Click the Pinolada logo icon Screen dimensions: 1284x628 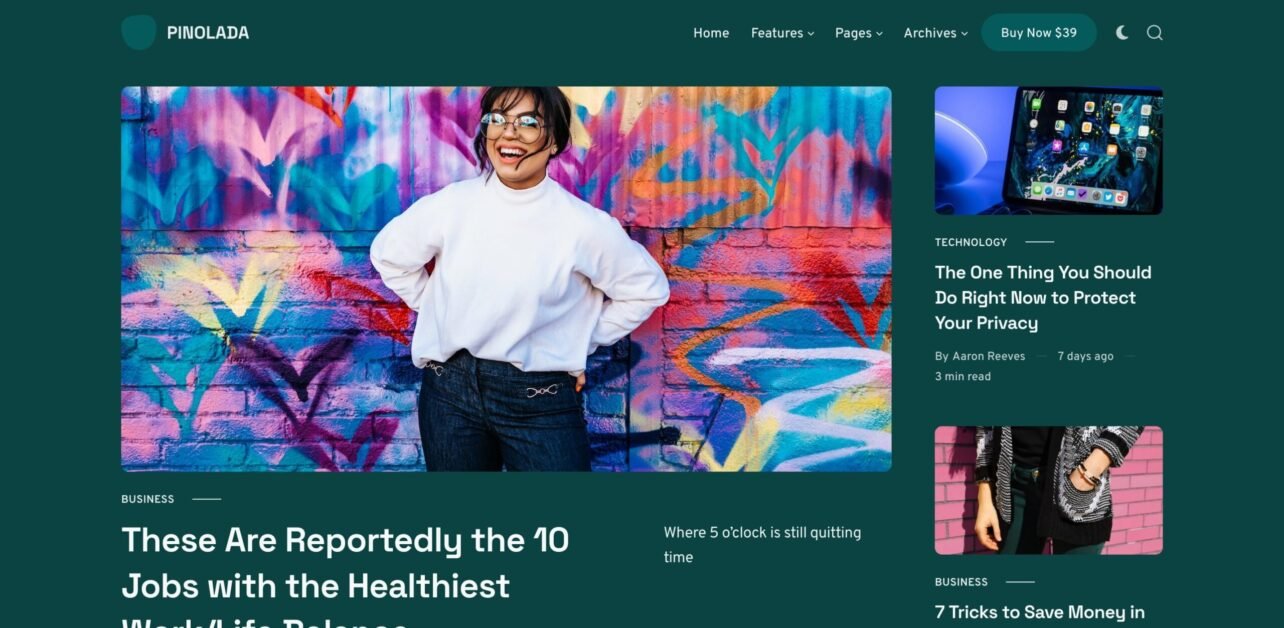[138, 32]
